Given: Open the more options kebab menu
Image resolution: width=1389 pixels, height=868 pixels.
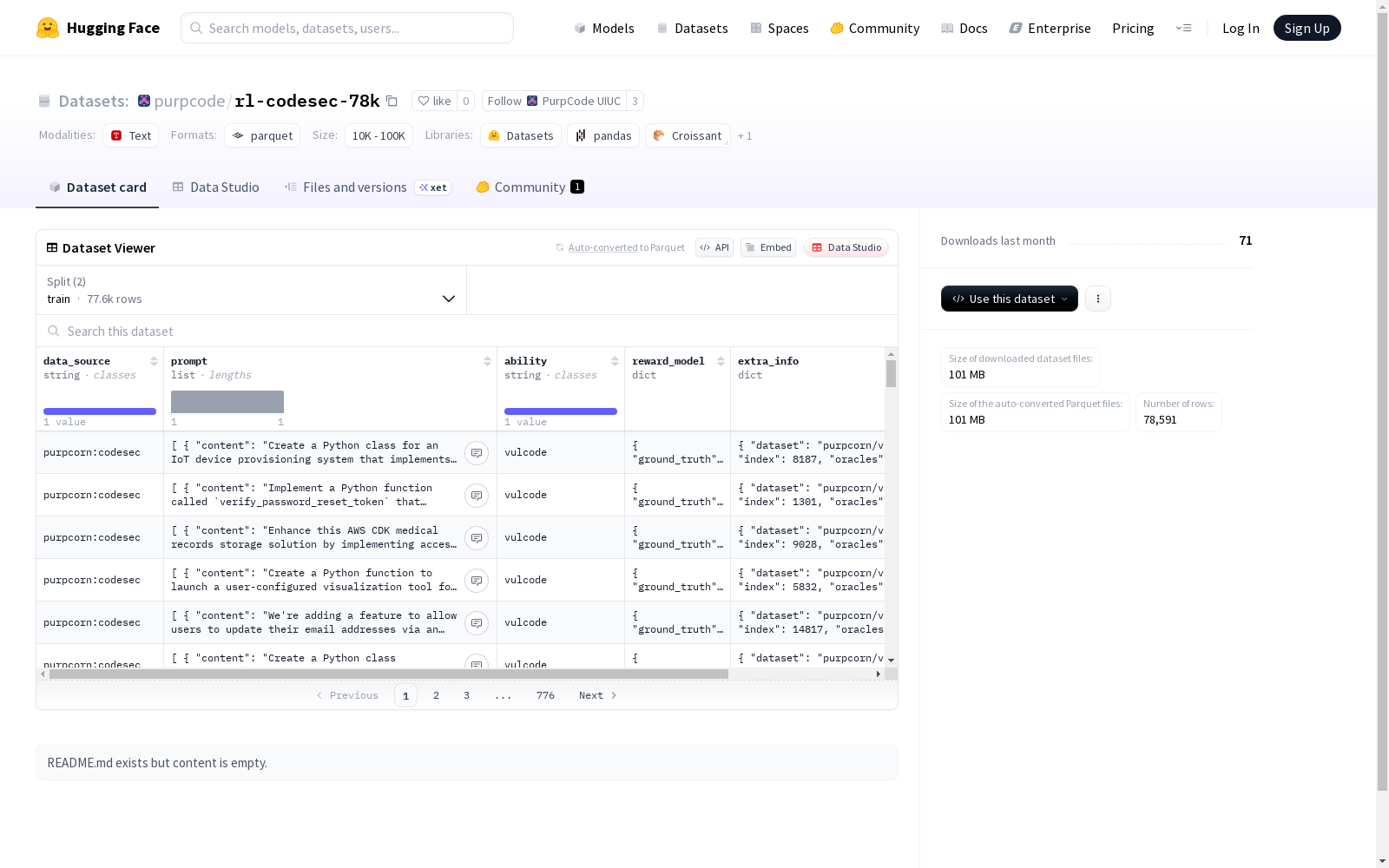Looking at the screenshot, I should [x=1098, y=299].
